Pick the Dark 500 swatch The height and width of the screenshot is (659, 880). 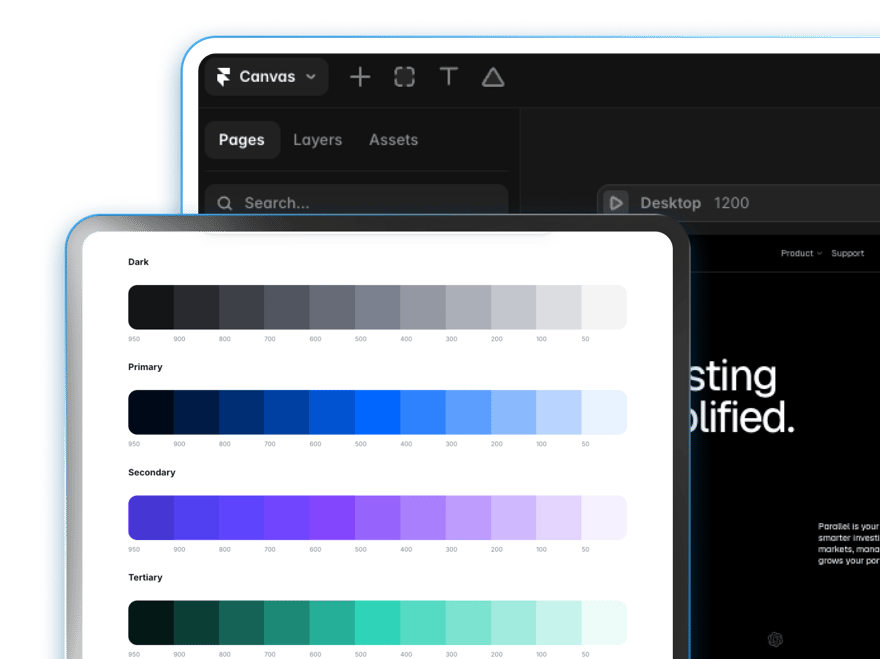378,307
